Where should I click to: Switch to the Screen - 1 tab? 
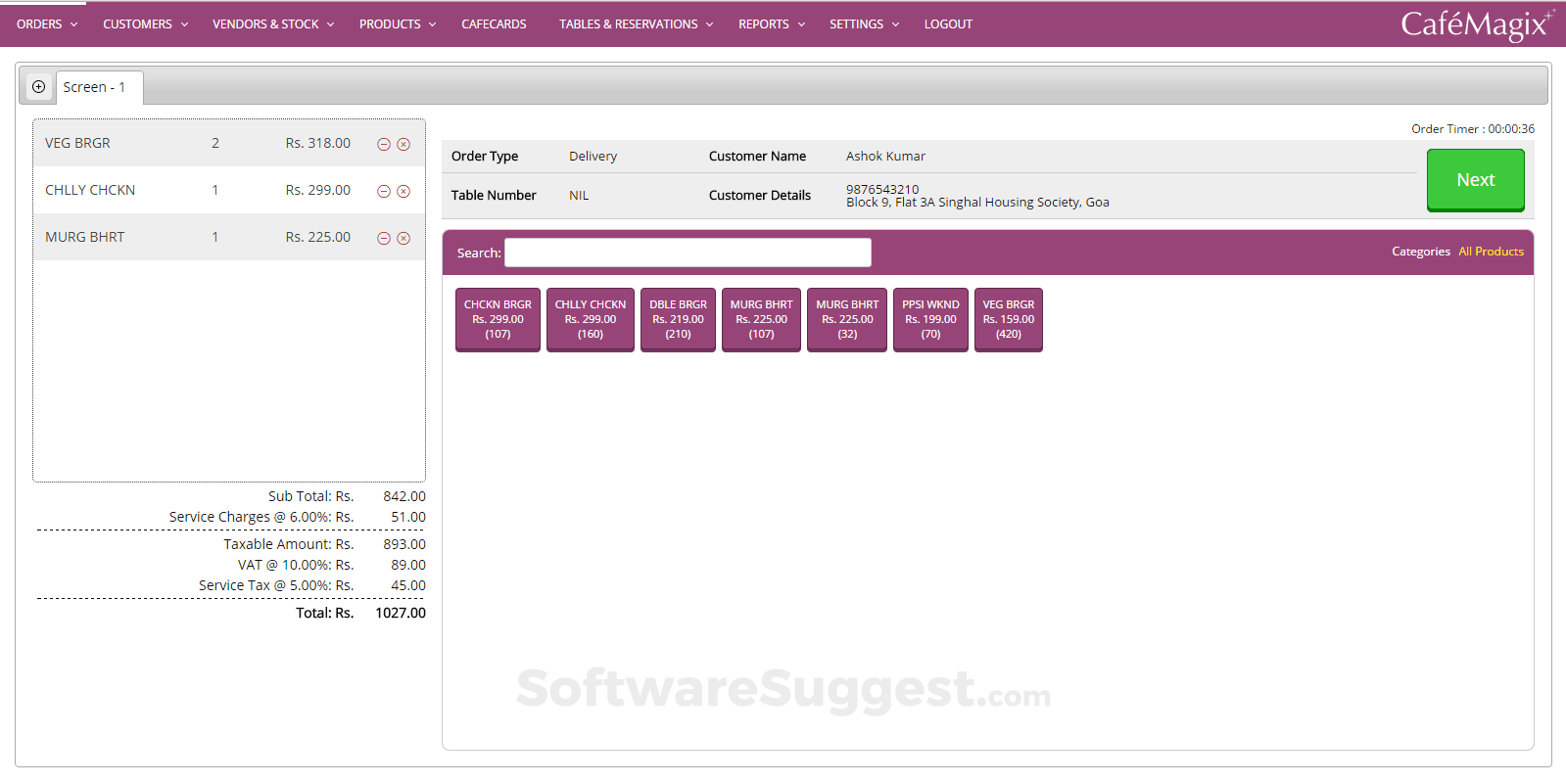pos(95,87)
